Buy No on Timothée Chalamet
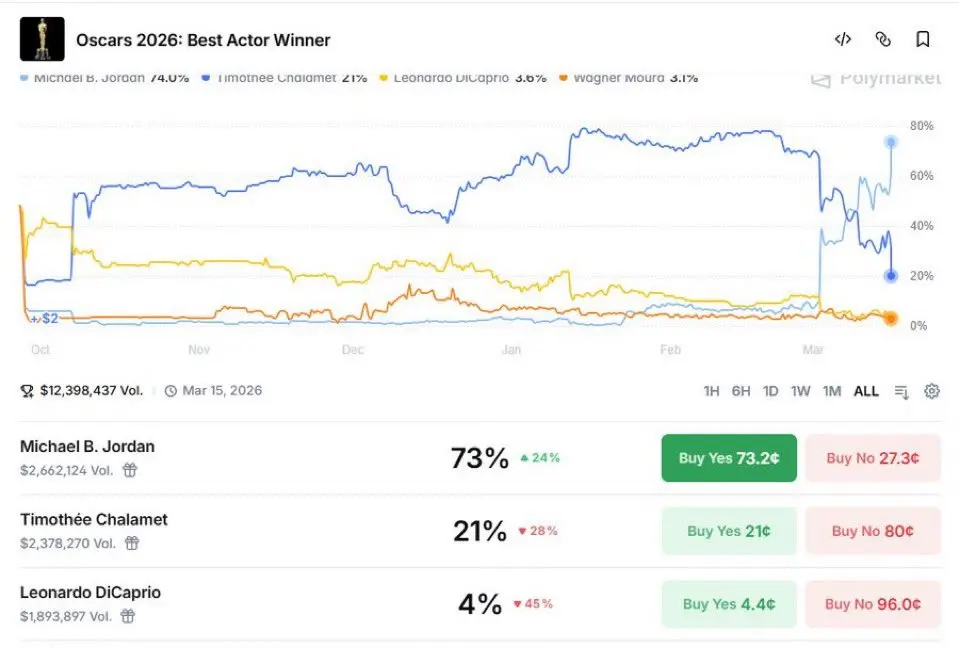The image size is (959, 648). click(872, 531)
